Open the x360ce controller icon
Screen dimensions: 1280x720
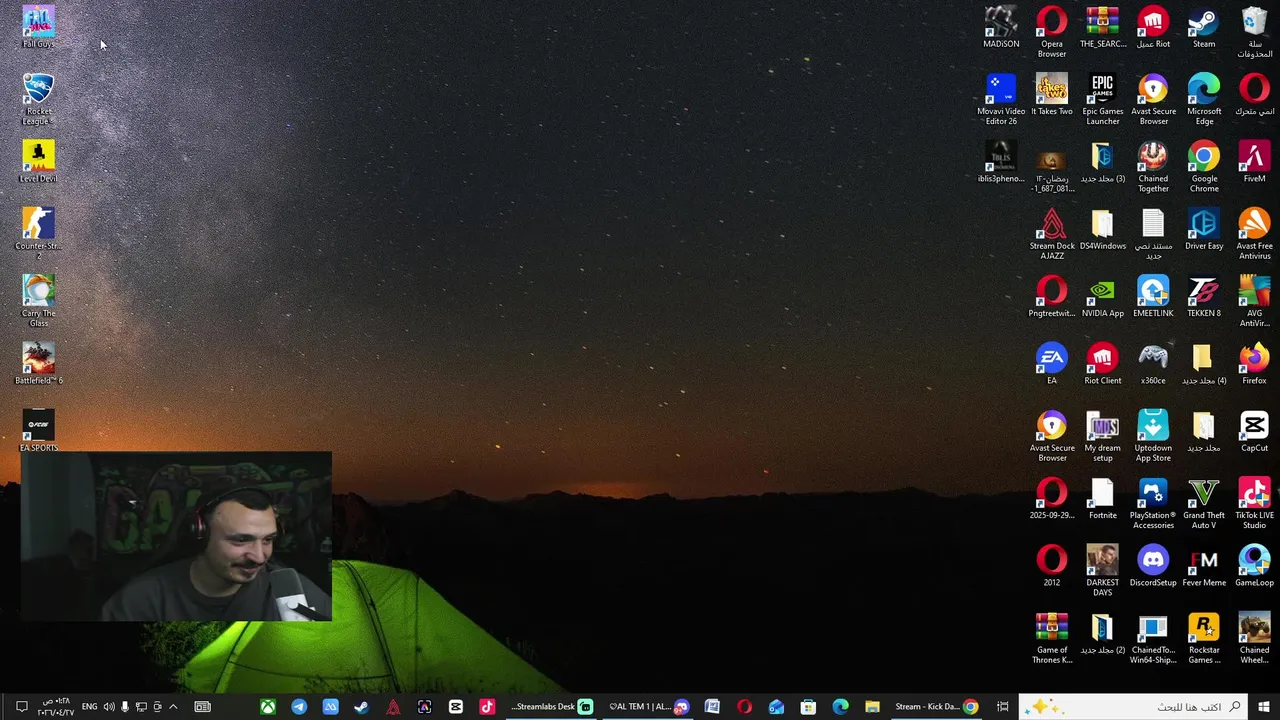click(1153, 364)
